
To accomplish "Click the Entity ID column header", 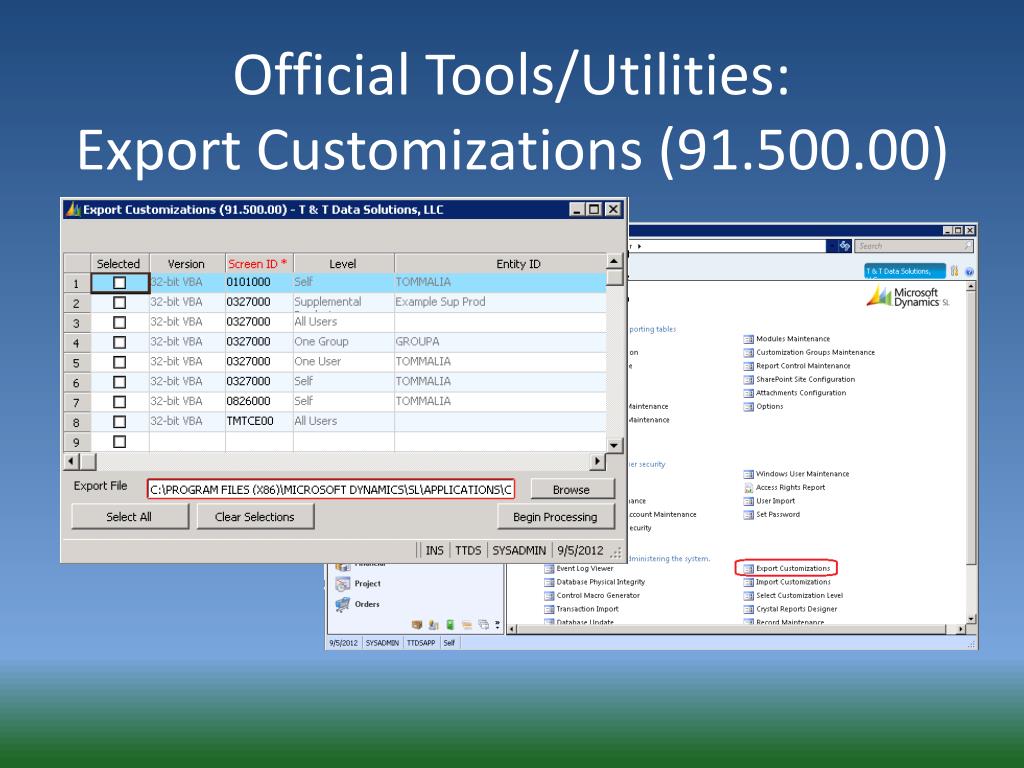I will point(500,264).
